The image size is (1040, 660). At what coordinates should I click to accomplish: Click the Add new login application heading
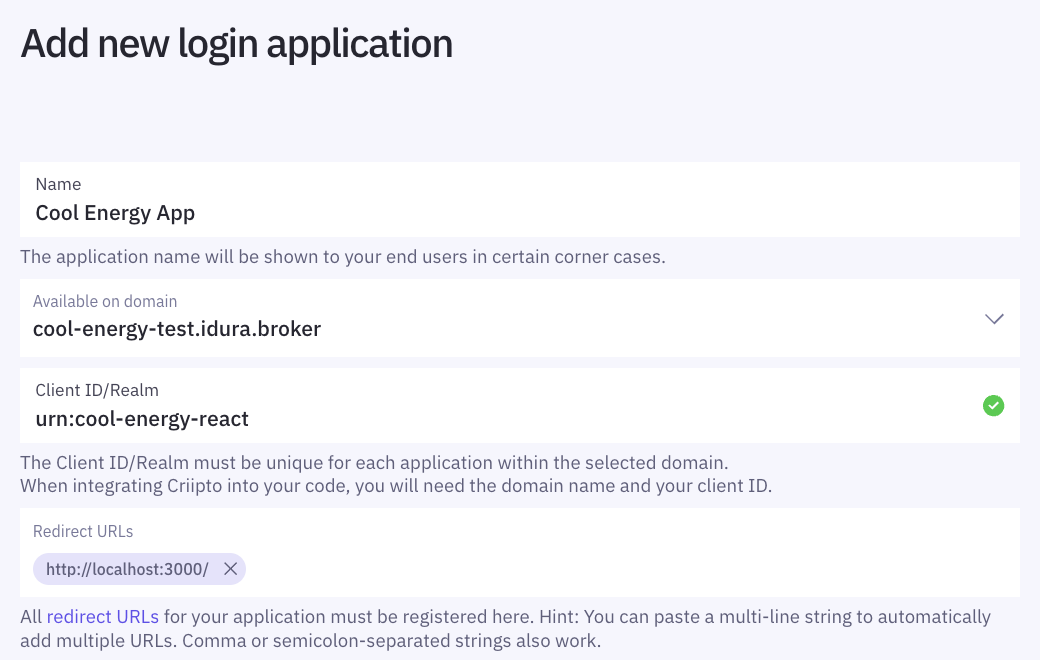(x=236, y=43)
